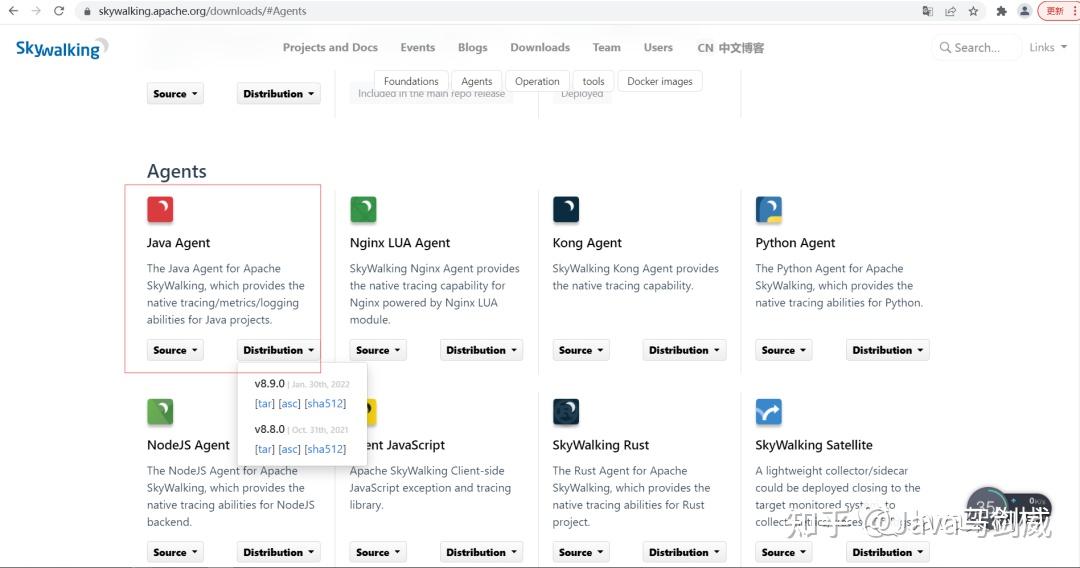Open the browser extensions puzzle icon

click(x=1001, y=11)
